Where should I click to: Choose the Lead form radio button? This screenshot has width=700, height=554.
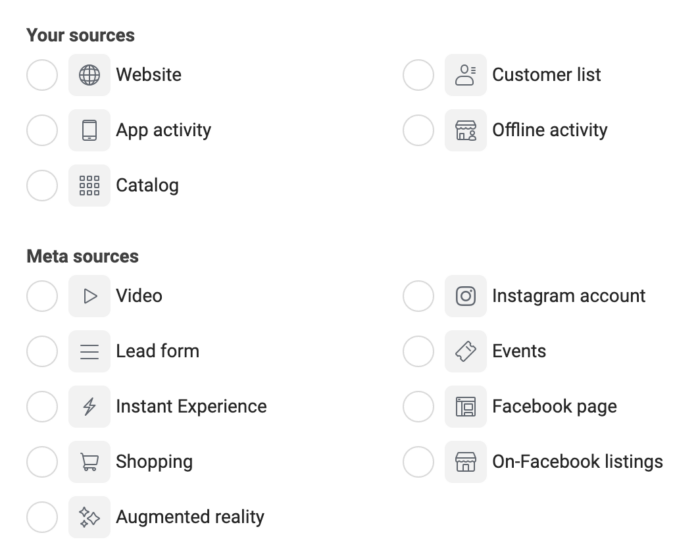42,351
